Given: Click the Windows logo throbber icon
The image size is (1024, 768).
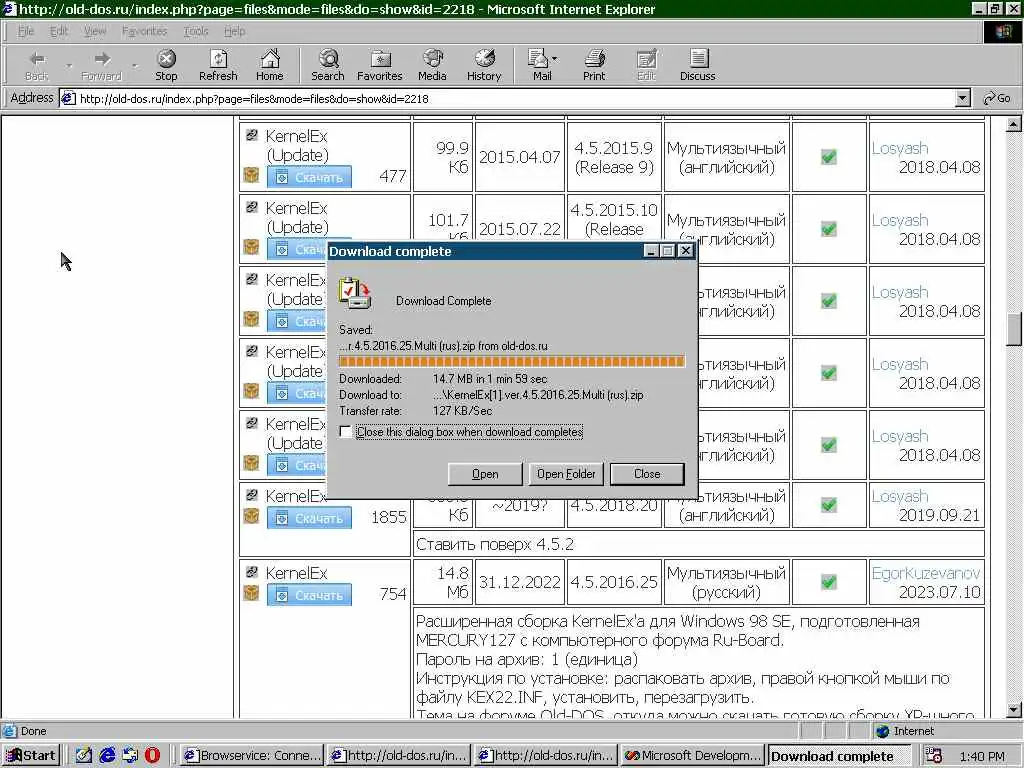Looking at the screenshot, I should (1003, 31).
